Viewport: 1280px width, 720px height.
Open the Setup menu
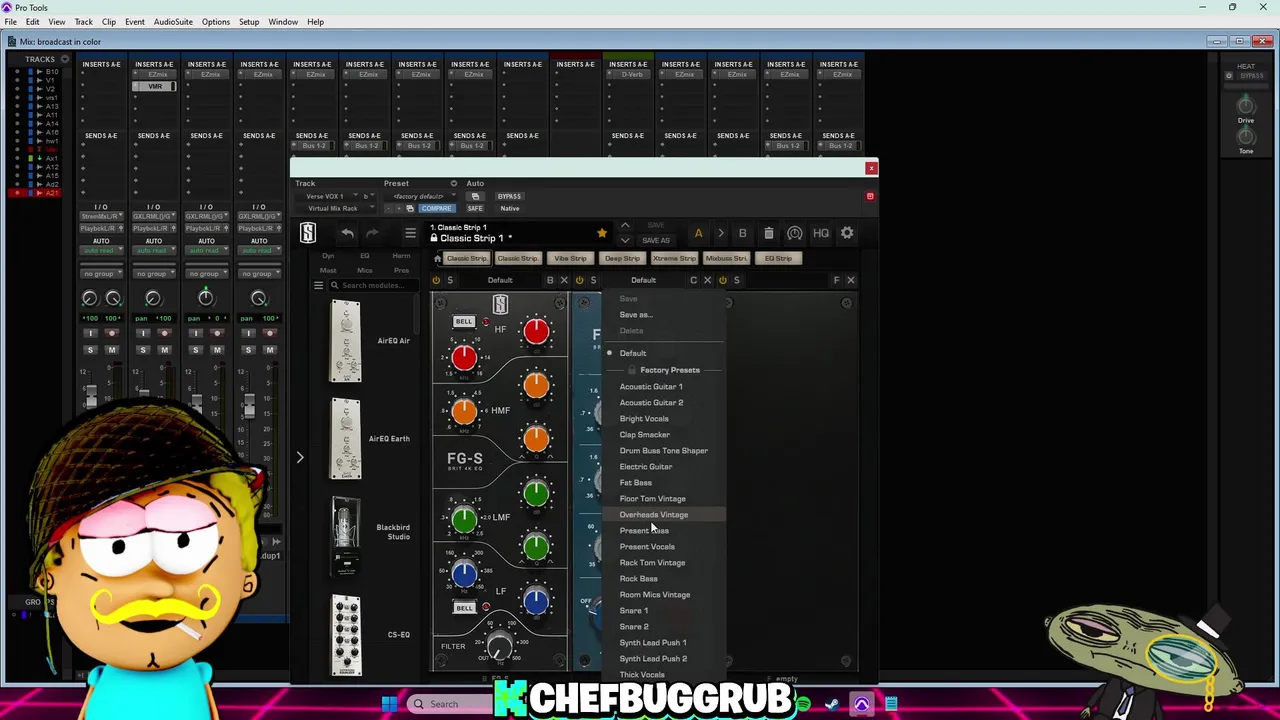(249, 21)
